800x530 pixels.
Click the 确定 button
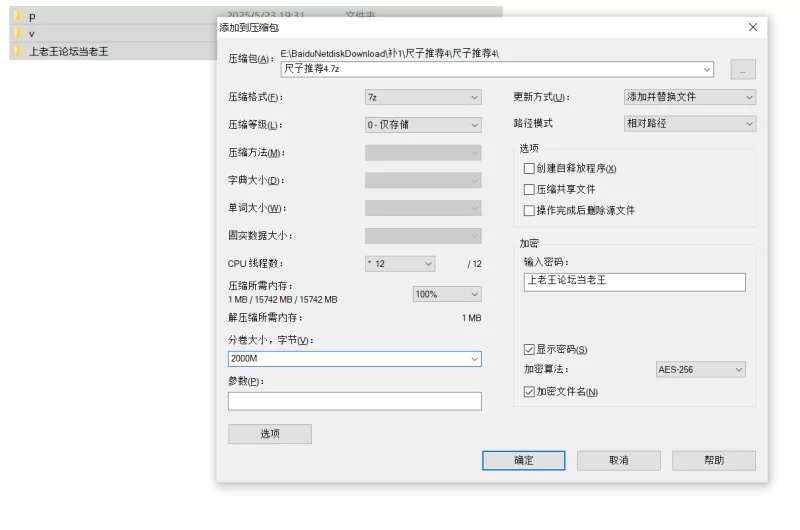pyautogui.click(x=523, y=460)
